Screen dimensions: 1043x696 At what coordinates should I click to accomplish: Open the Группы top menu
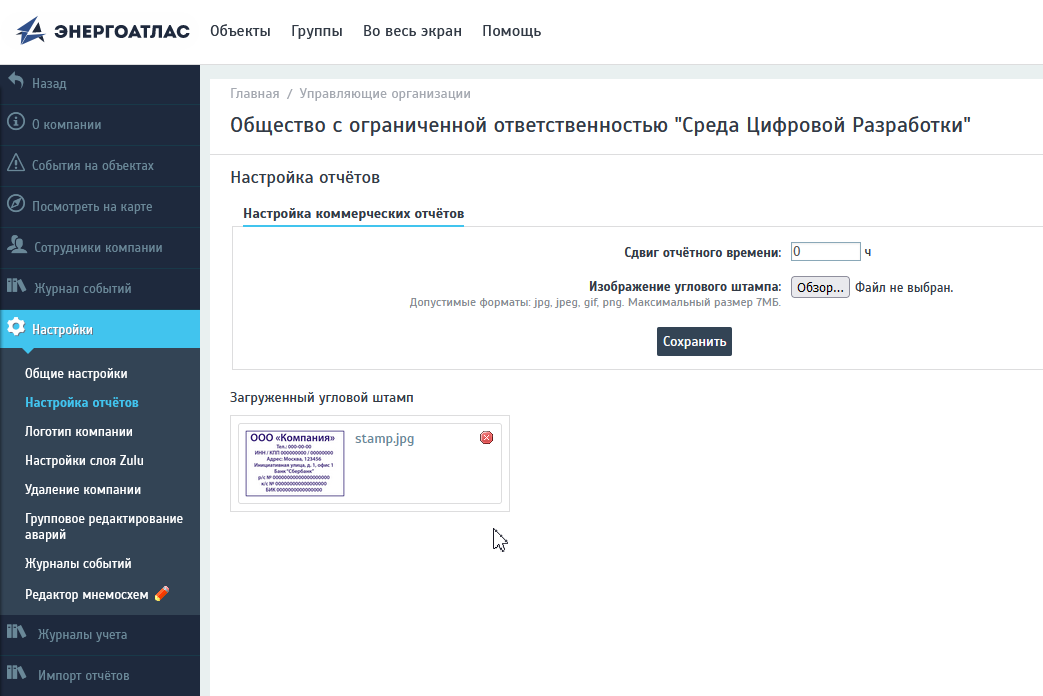(x=317, y=31)
